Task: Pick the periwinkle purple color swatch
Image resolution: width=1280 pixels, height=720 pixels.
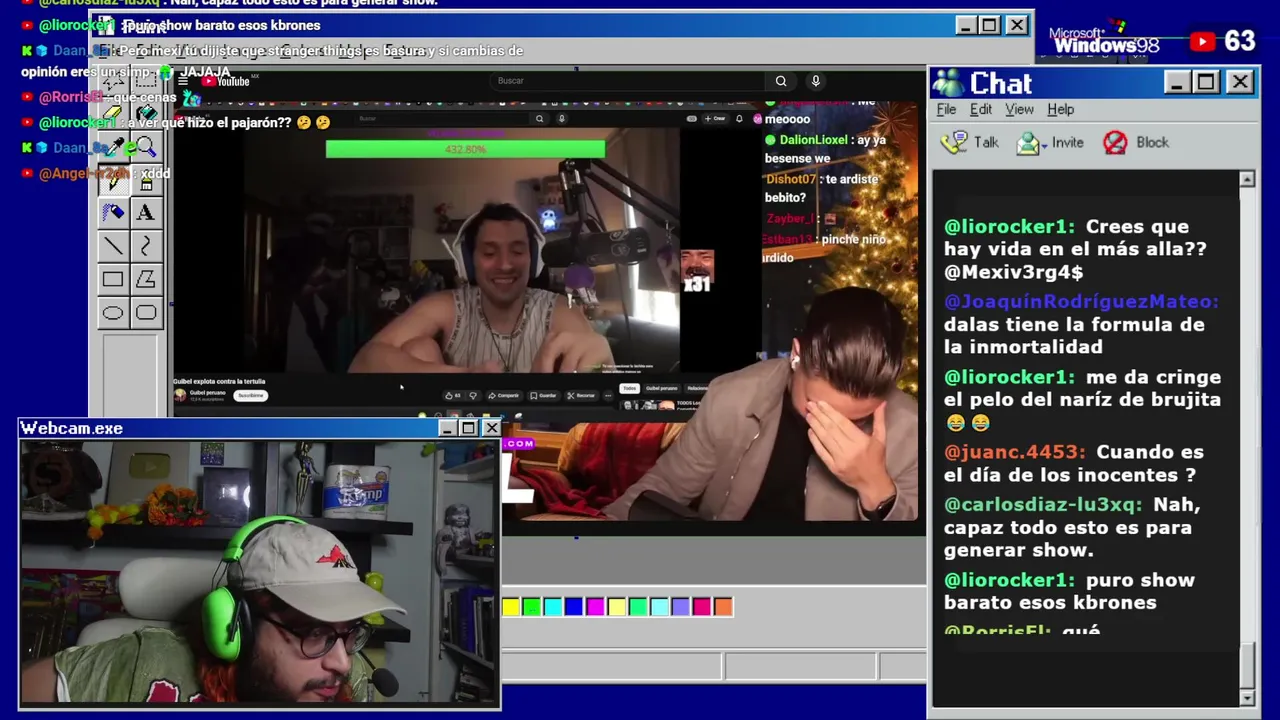Action: coord(681,606)
